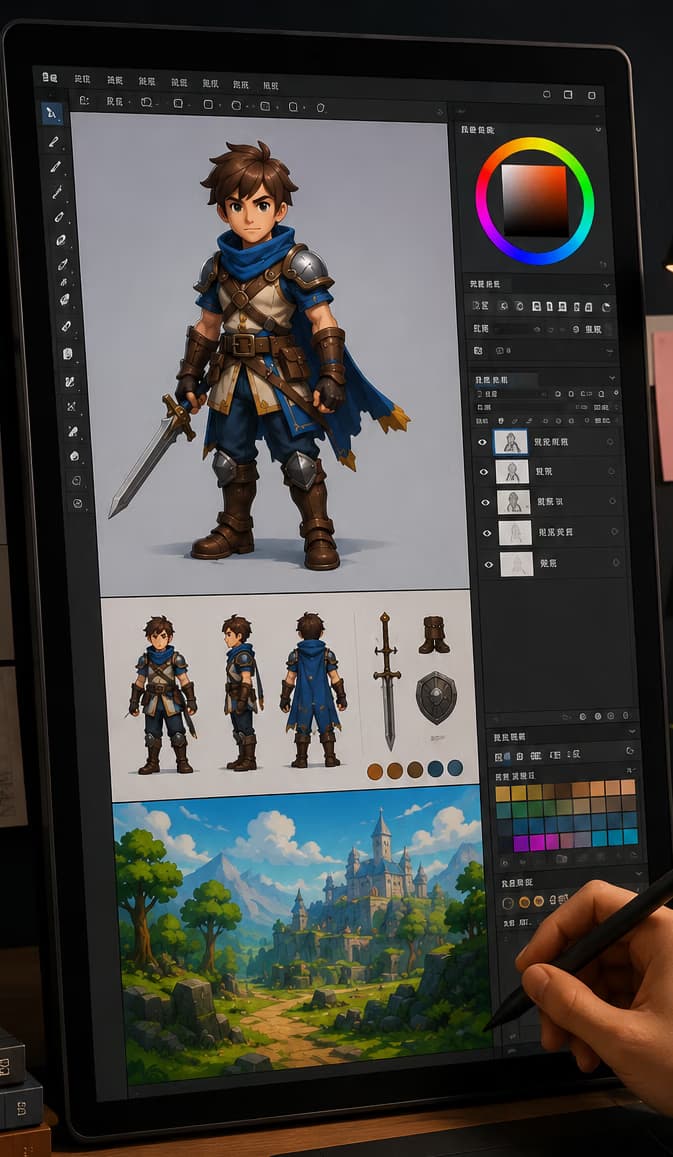Toggle visibility of the second layer in the list
This screenshot has height=1157, width=673.
coord(484,472)
